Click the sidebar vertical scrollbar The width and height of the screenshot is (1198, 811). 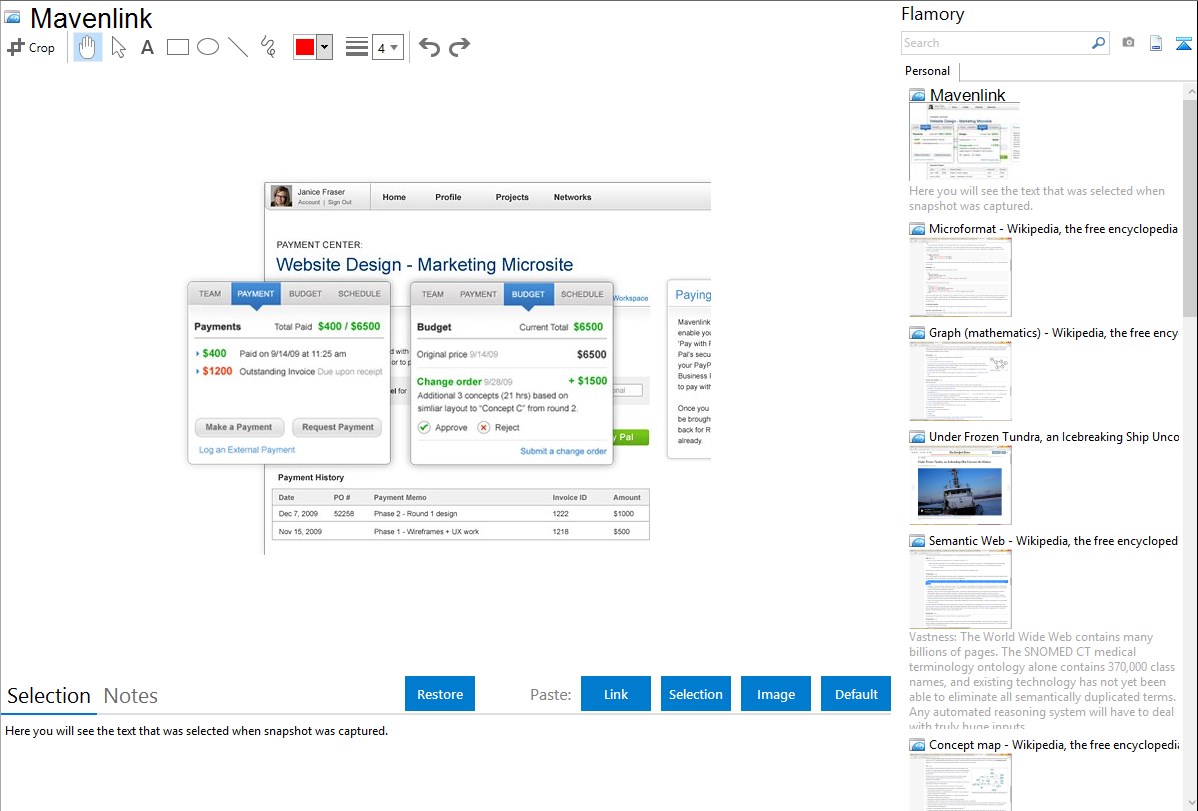1190,208
